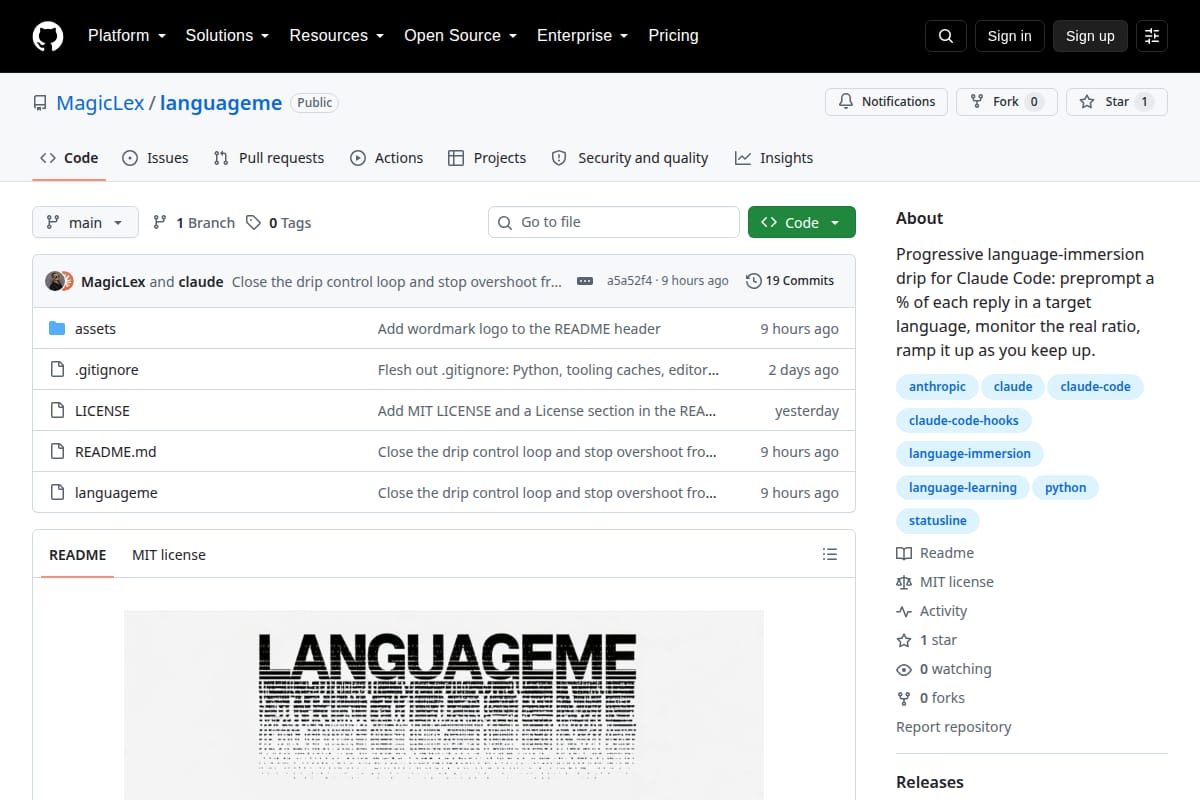Click the star icon beside 1 star

point(904,640)
